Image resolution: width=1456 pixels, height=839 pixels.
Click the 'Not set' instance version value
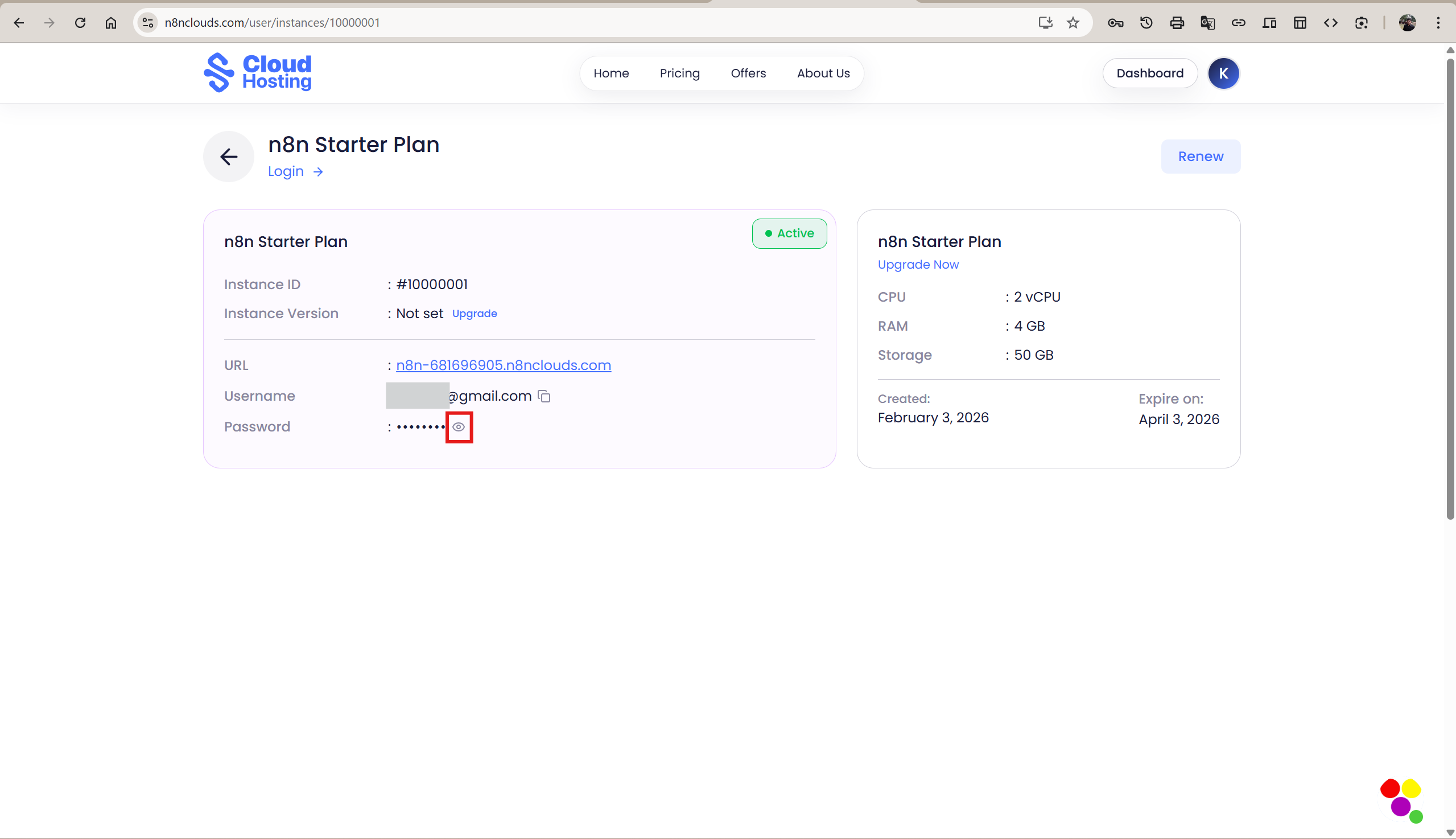point(419,314)
